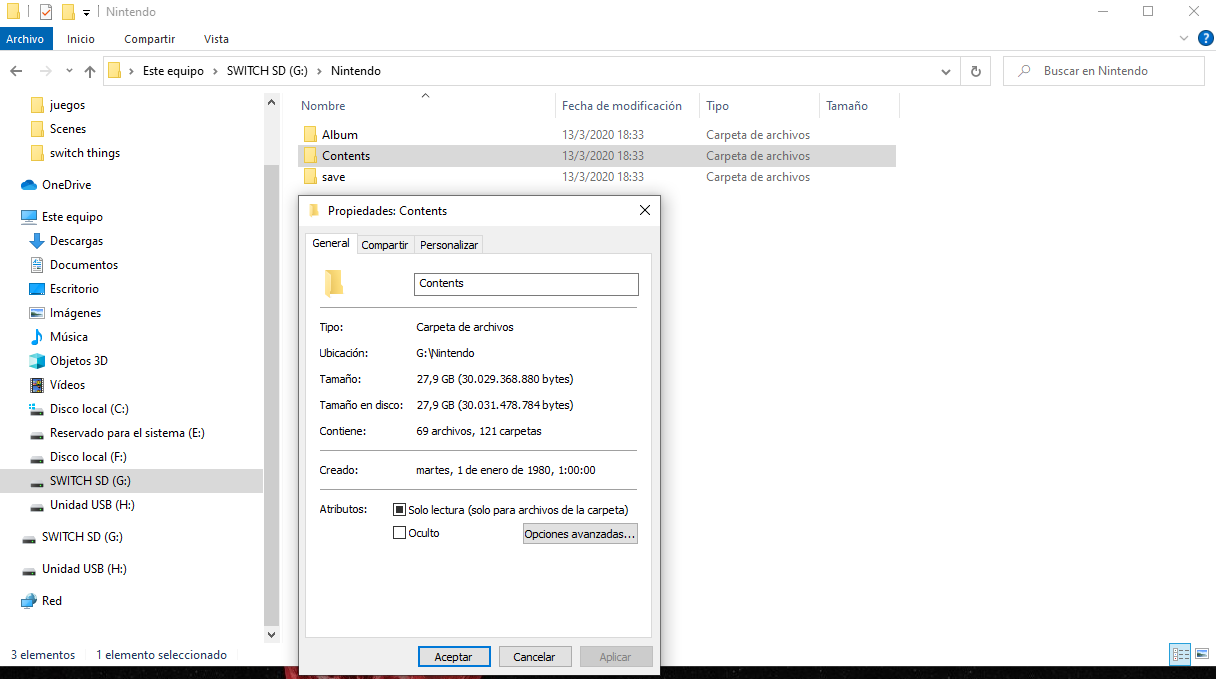Toggle the 'Oculto' checkbox

[400, 533]
